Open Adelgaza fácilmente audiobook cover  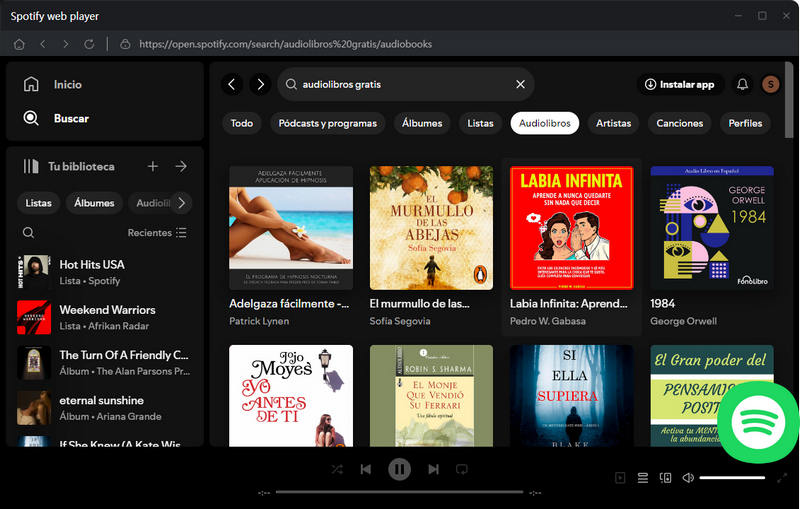[291, 228]
